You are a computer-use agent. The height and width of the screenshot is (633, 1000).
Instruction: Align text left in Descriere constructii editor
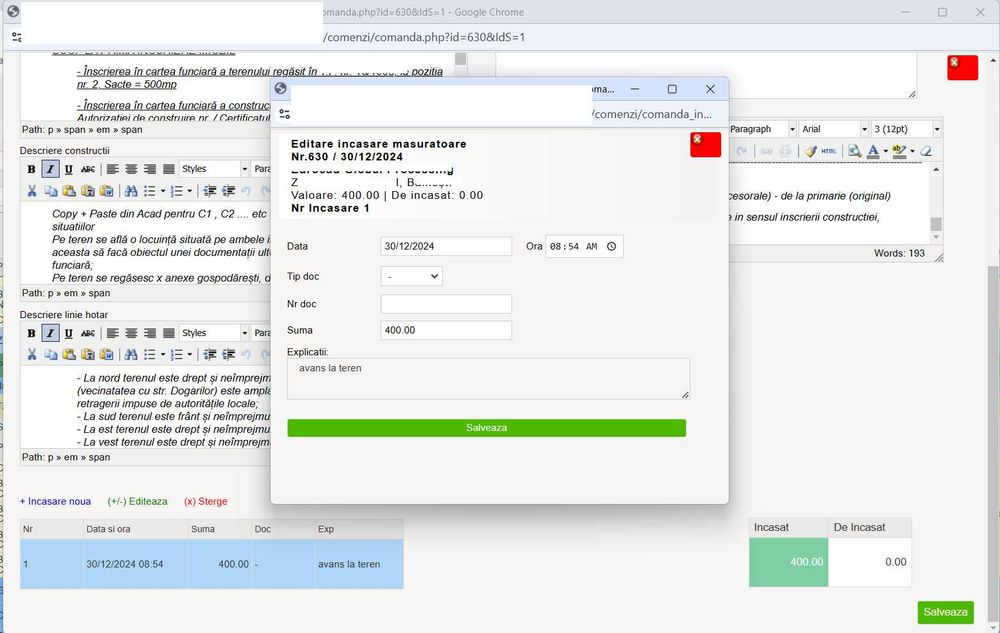coord(112,169)
